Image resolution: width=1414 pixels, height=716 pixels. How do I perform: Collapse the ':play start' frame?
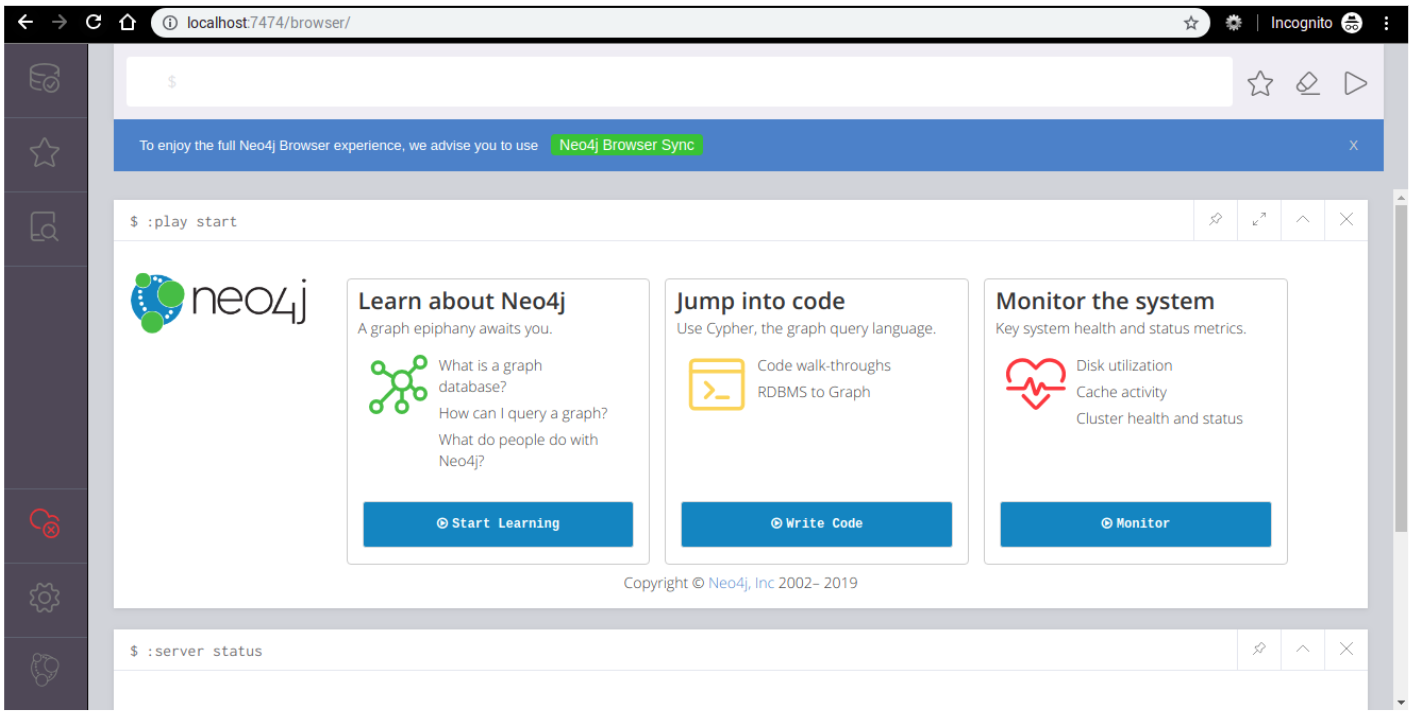click(x=1303, y=220)
